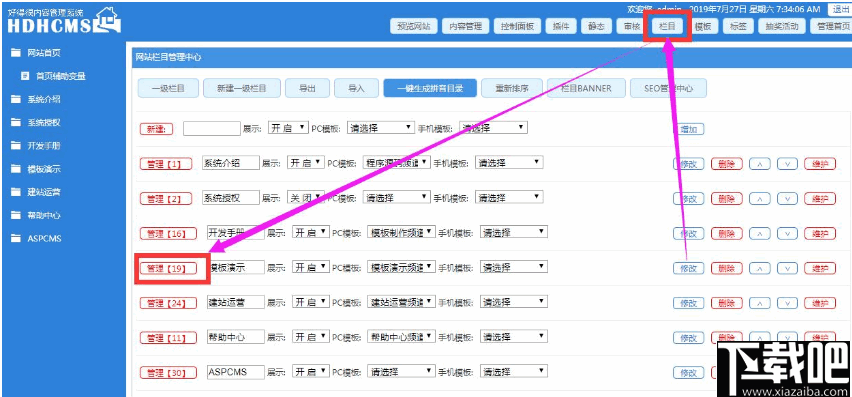
Task: Open PC模板 dropdown in the 新建 row
Action: (381, 128)
